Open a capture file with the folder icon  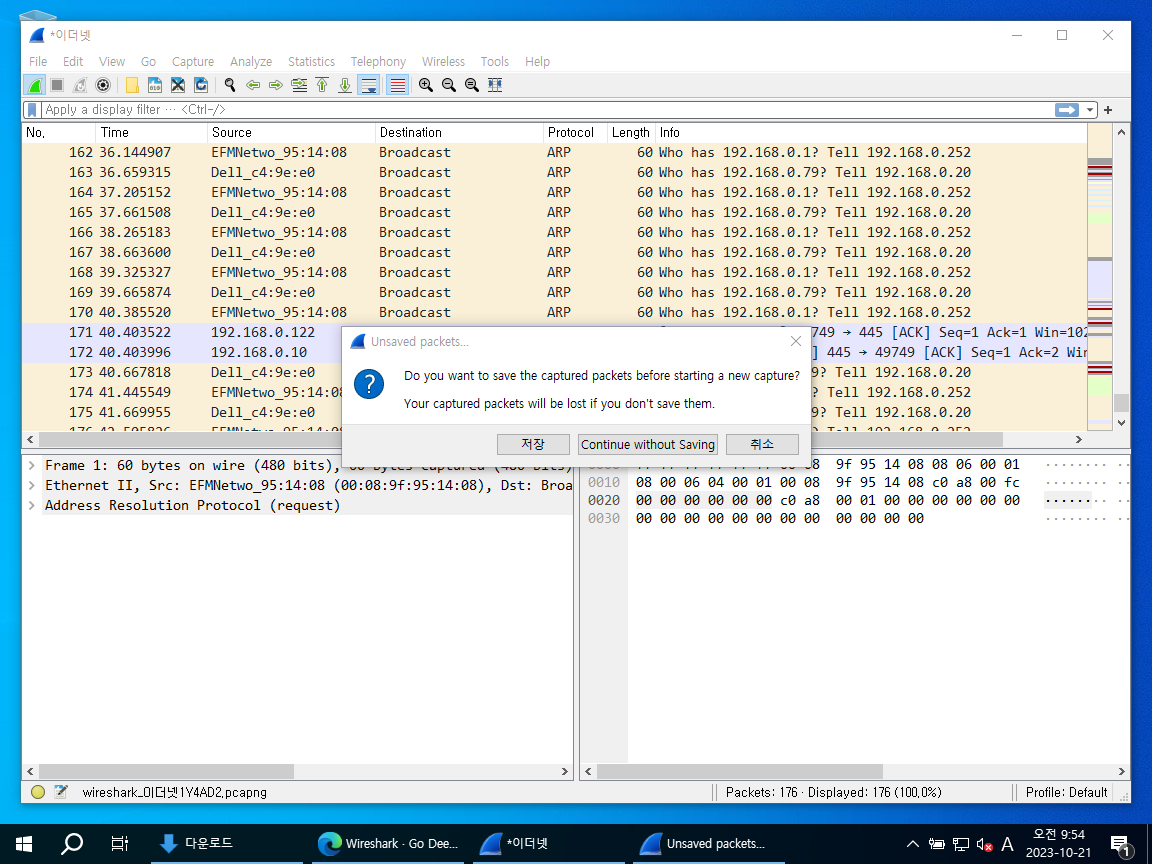pyautogui.click(x=132, y=85)
